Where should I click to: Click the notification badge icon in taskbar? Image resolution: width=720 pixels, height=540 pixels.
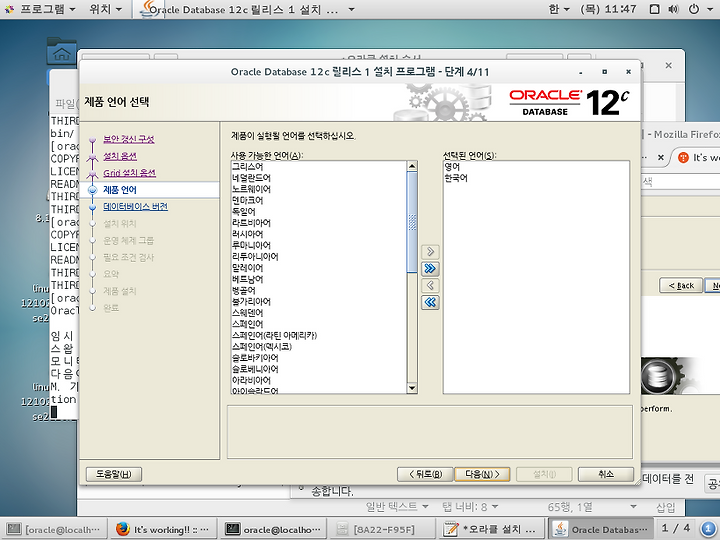pyautogui.click(x=708, y=529)
